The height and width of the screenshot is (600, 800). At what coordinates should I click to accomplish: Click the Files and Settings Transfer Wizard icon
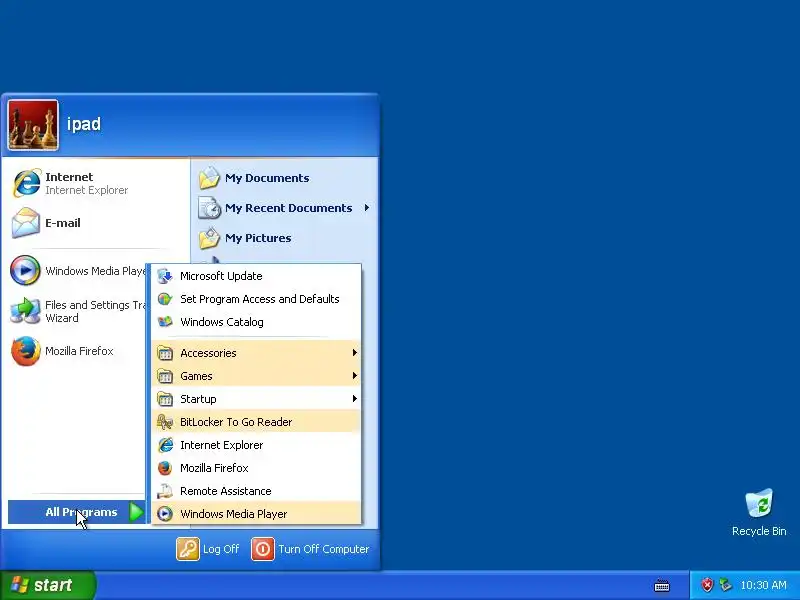pyautogui.click(x=25, y=311)
